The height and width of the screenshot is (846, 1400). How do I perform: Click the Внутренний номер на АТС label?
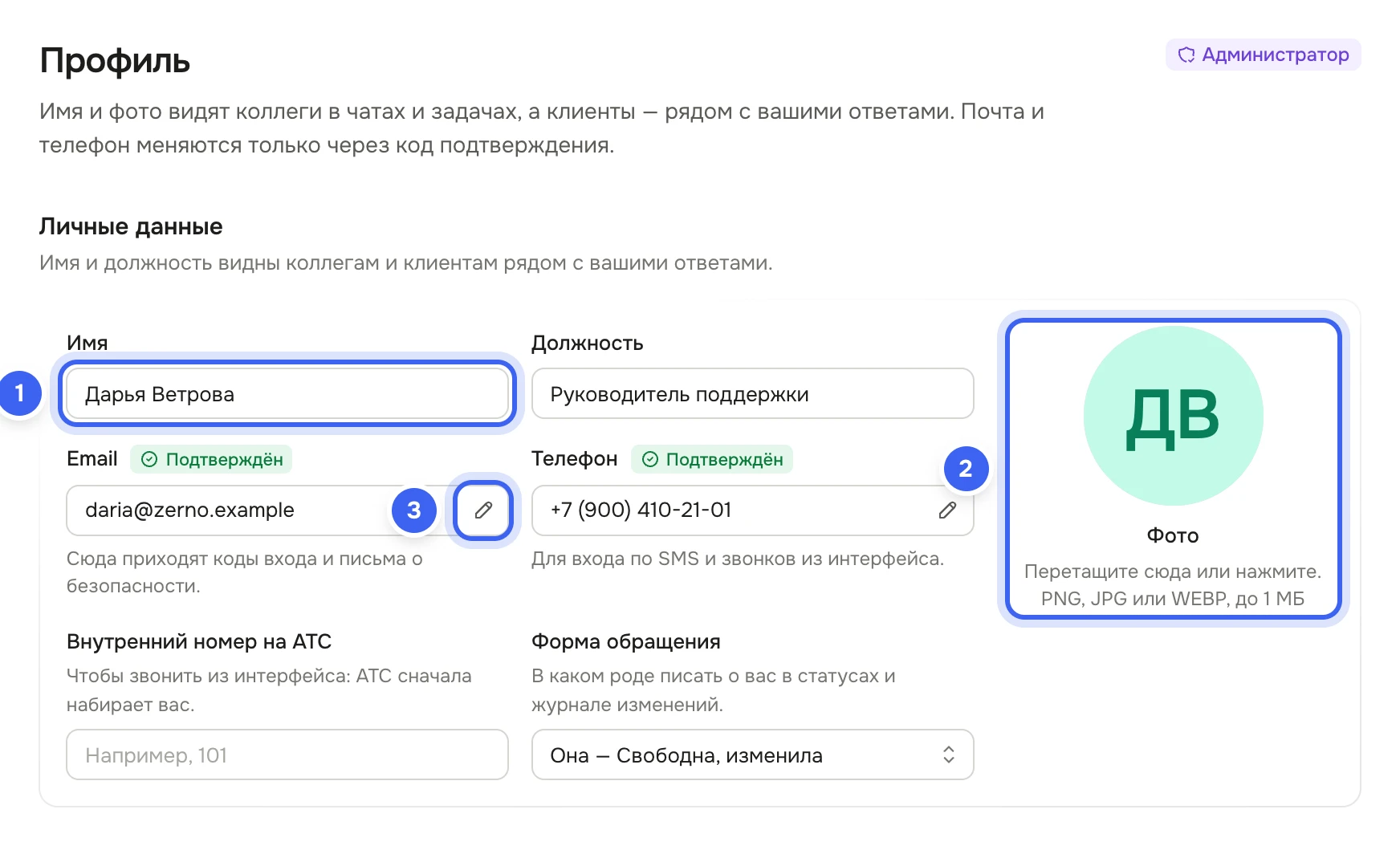[199, 641]
